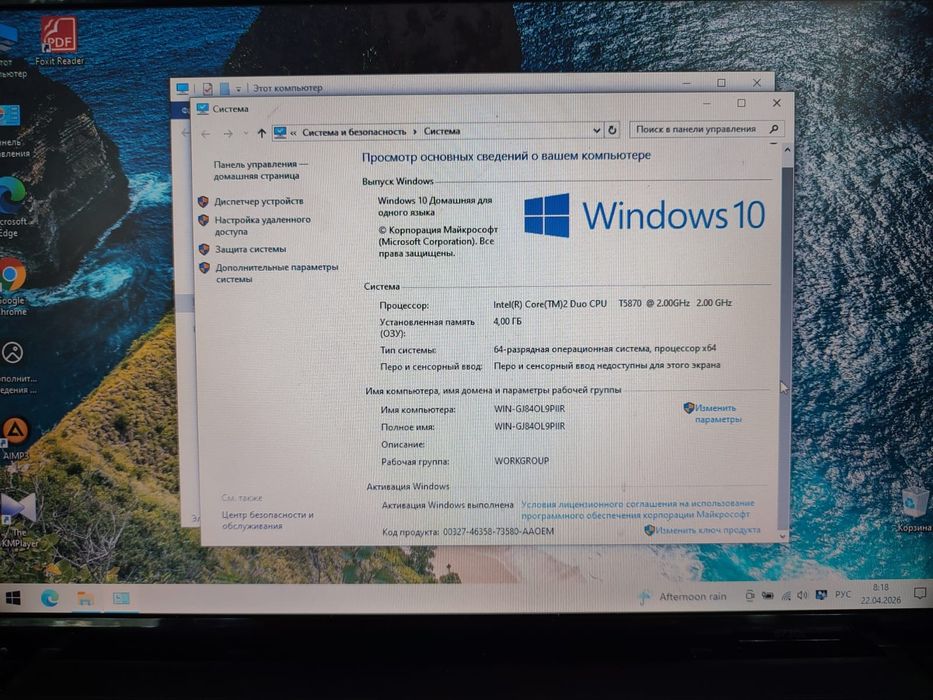Open Google Chrome desktop icon

pyautogui.click(x=12, y=286)
